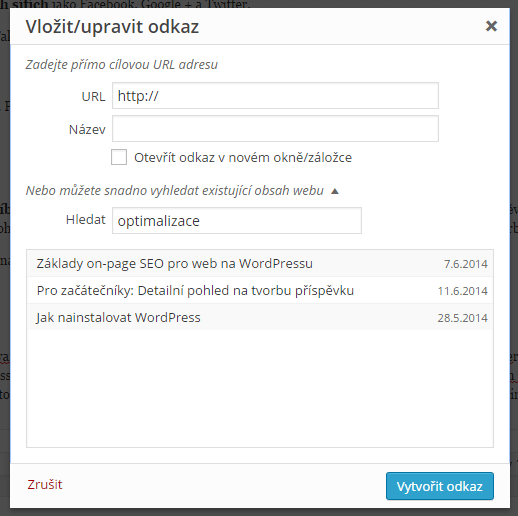
Task: Click into the empty Název text field
Action: [275, 129]
